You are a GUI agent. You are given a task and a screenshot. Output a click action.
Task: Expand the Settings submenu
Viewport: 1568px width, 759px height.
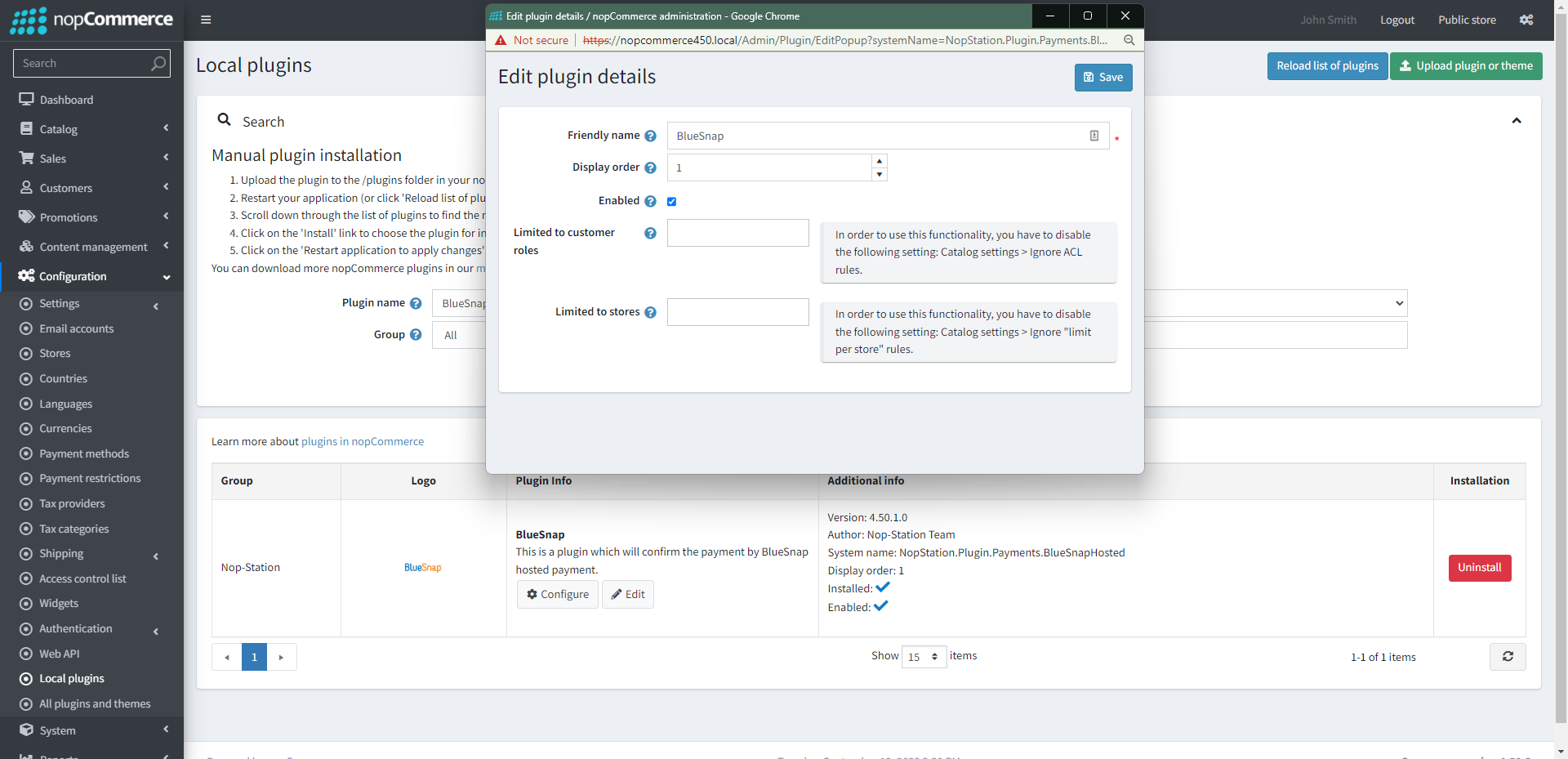click(91, 304)
